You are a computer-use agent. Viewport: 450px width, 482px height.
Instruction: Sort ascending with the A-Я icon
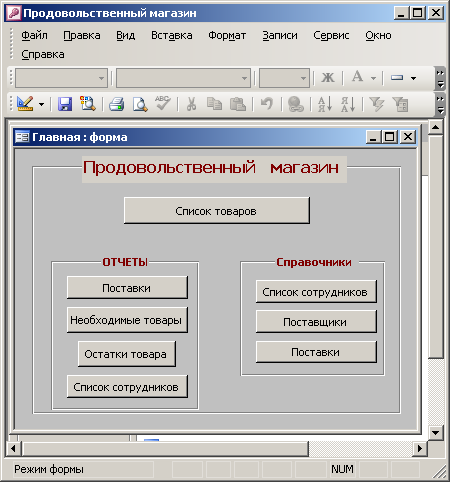click(x=325, y=104)
